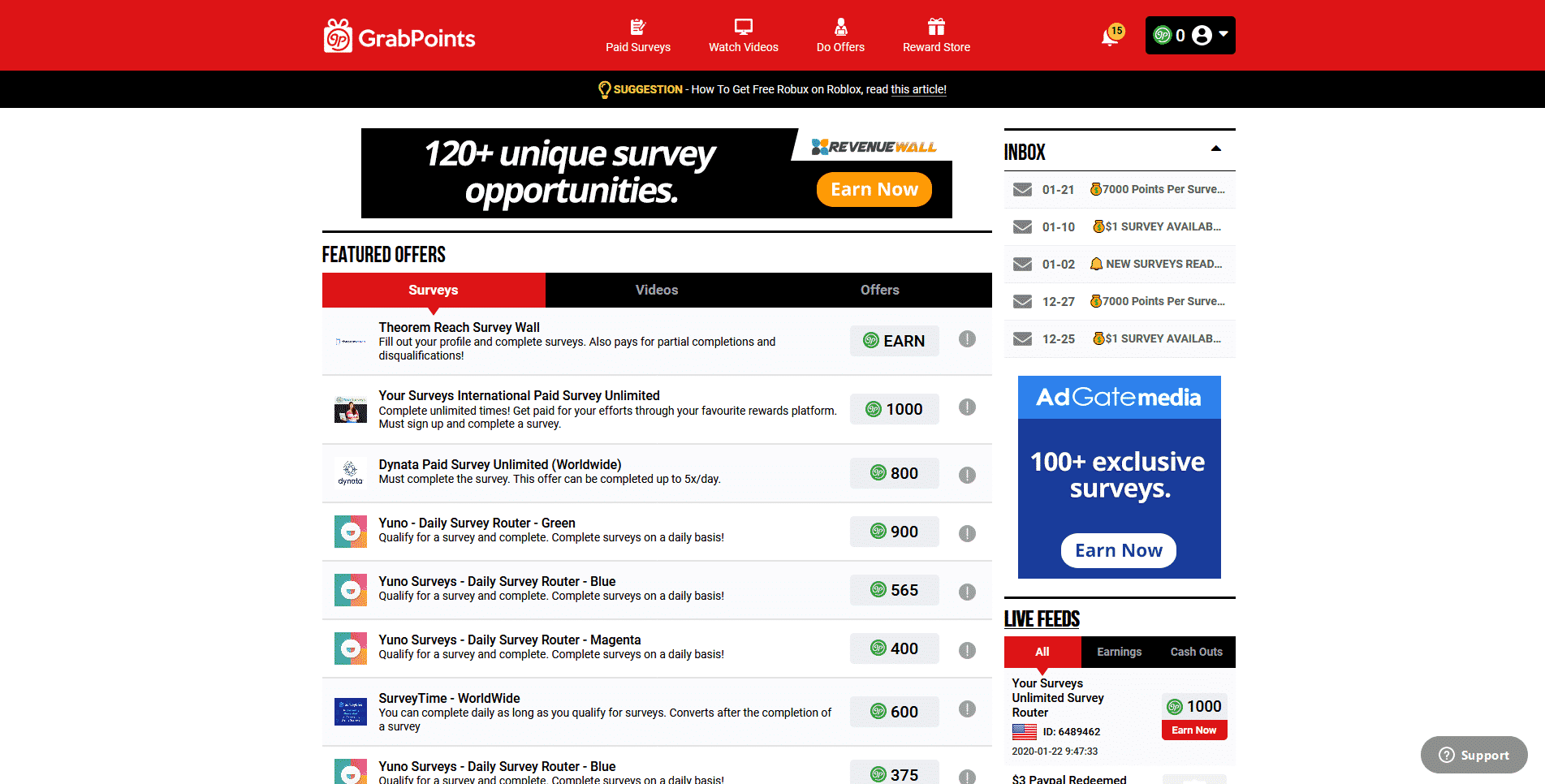Open the Dynata logo thumbnail
This screenshot has width=1545, height=784.
(x=351, y=473)
